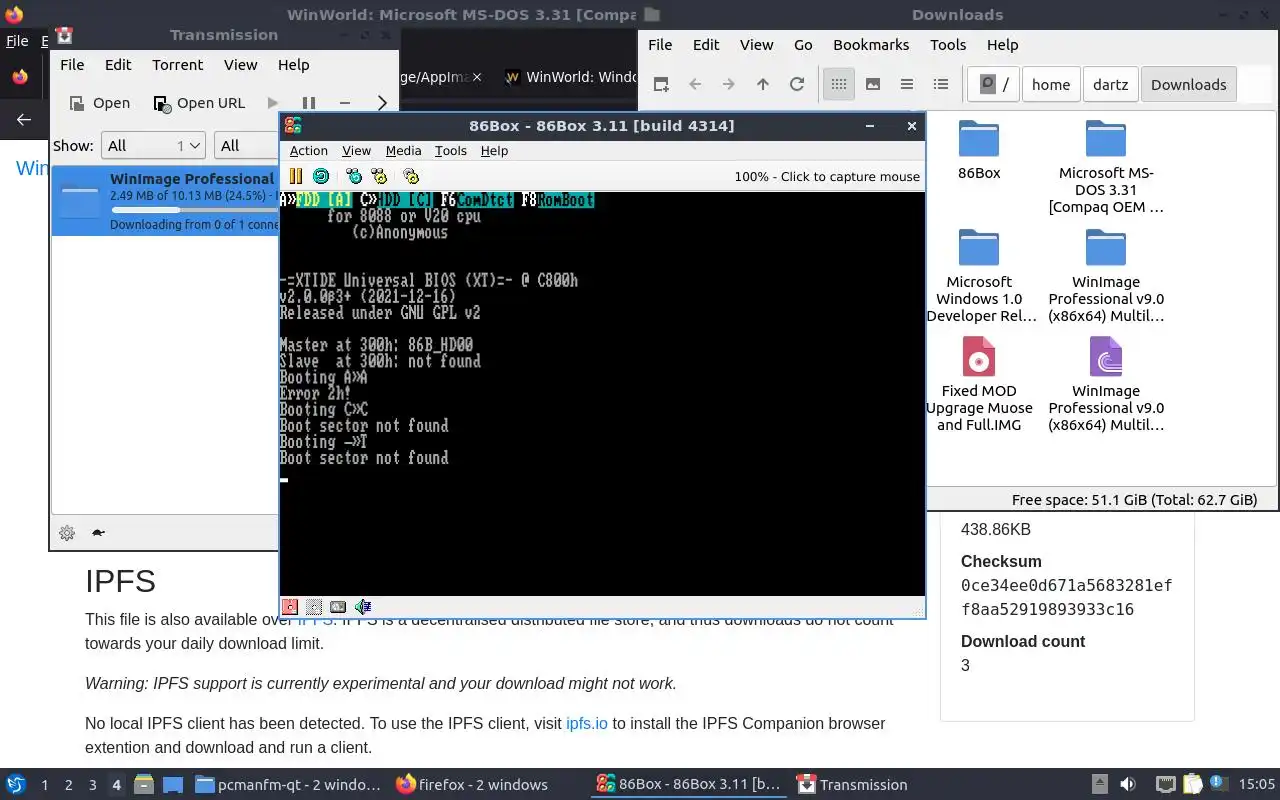Viewport: 1280px width, 800px height.
Task: Click inside the emulated DOS screen to capture mouse
Action: click(x=602, y=394)
